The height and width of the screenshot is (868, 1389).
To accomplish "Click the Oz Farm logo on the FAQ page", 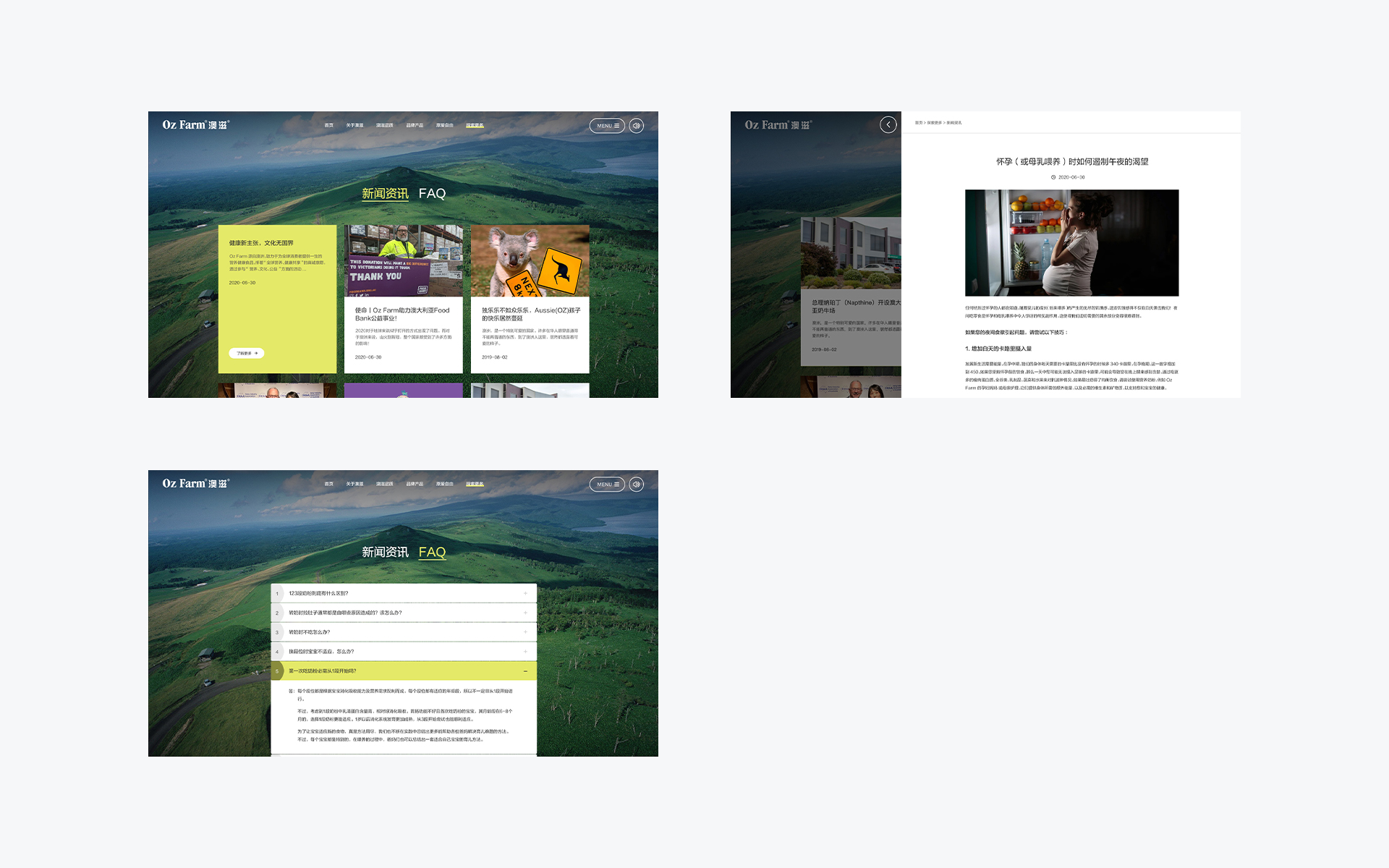I will coord(195,483).
